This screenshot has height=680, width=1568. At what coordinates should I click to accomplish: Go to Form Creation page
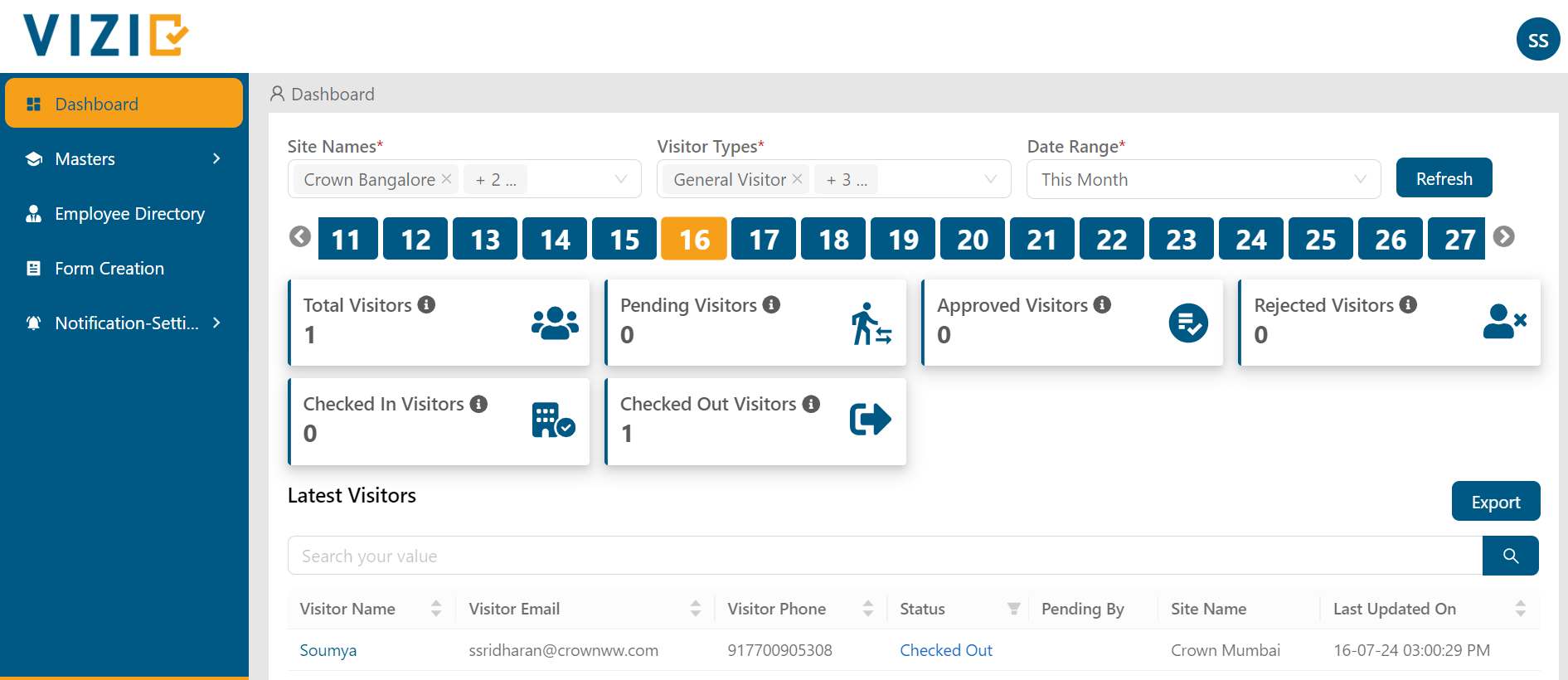(109, 269)
